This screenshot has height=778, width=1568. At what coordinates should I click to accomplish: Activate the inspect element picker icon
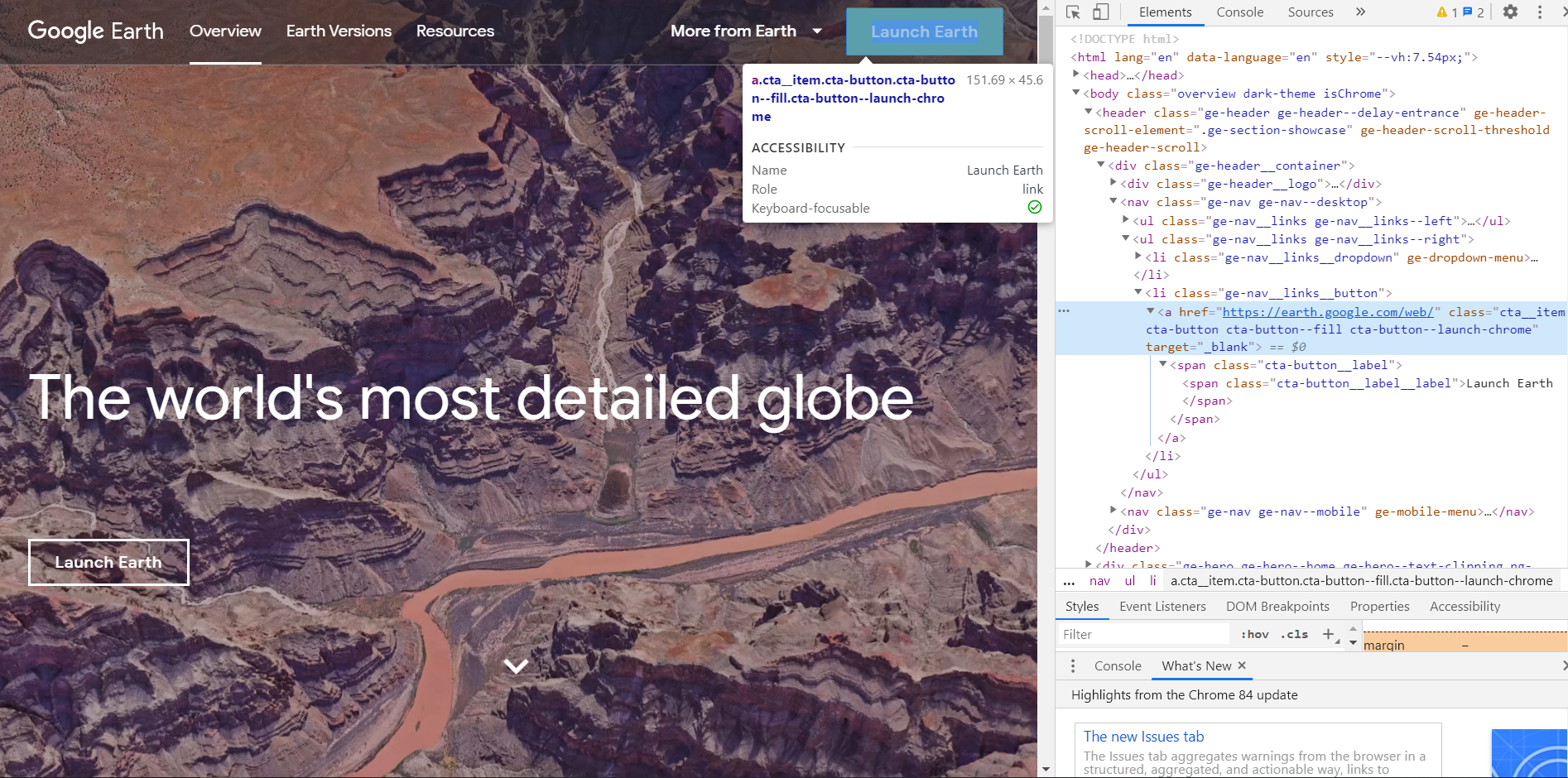click(1073, 12)
